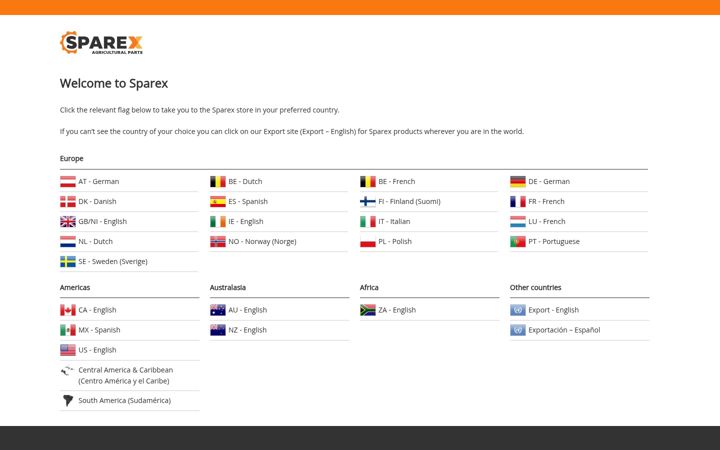The image size is (720, 450).
Task: Select South America (Sudamérica) link
Action: pos(124,400)
